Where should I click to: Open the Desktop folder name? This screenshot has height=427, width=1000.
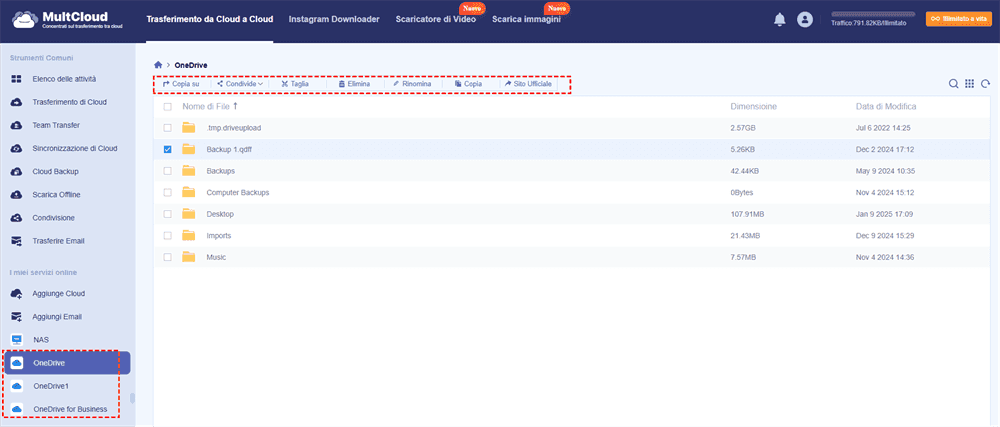pyautogui.click(x=220, y=214)
